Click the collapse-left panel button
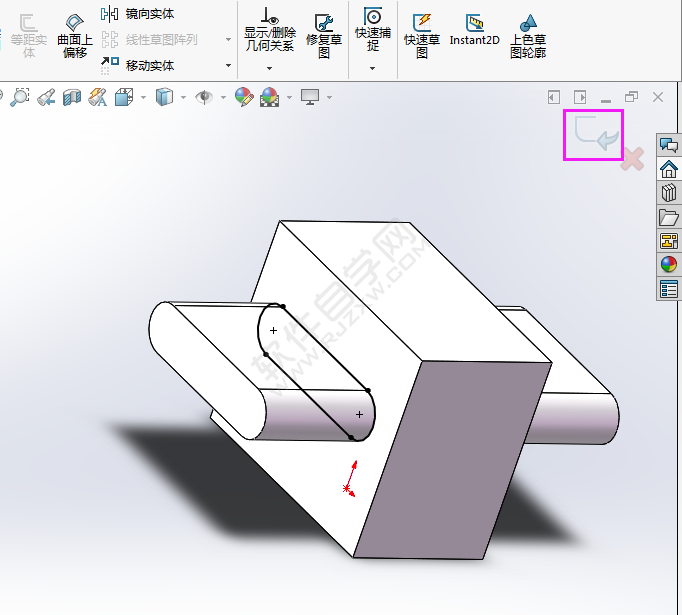 pos(554,97)
